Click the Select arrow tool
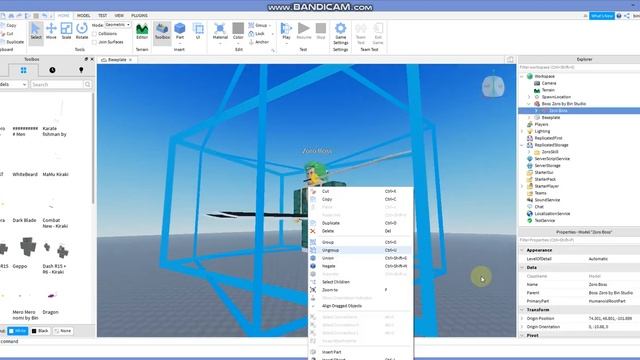Viewport: 640px width, 360px height. click(x=36, y=31)
